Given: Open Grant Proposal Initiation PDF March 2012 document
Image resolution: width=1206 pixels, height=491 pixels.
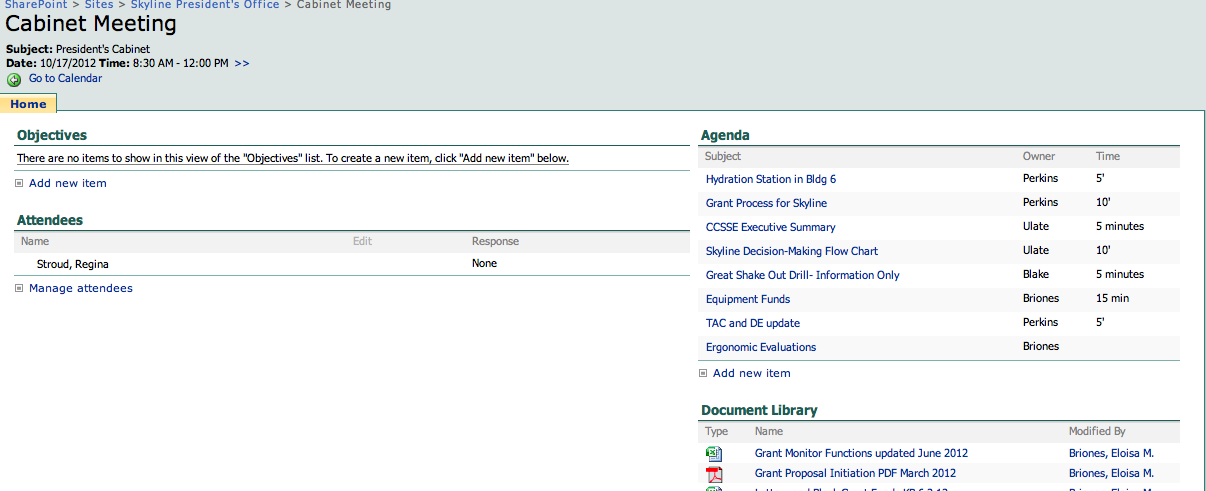Looking at the screenshot, I should click(855, 473).
